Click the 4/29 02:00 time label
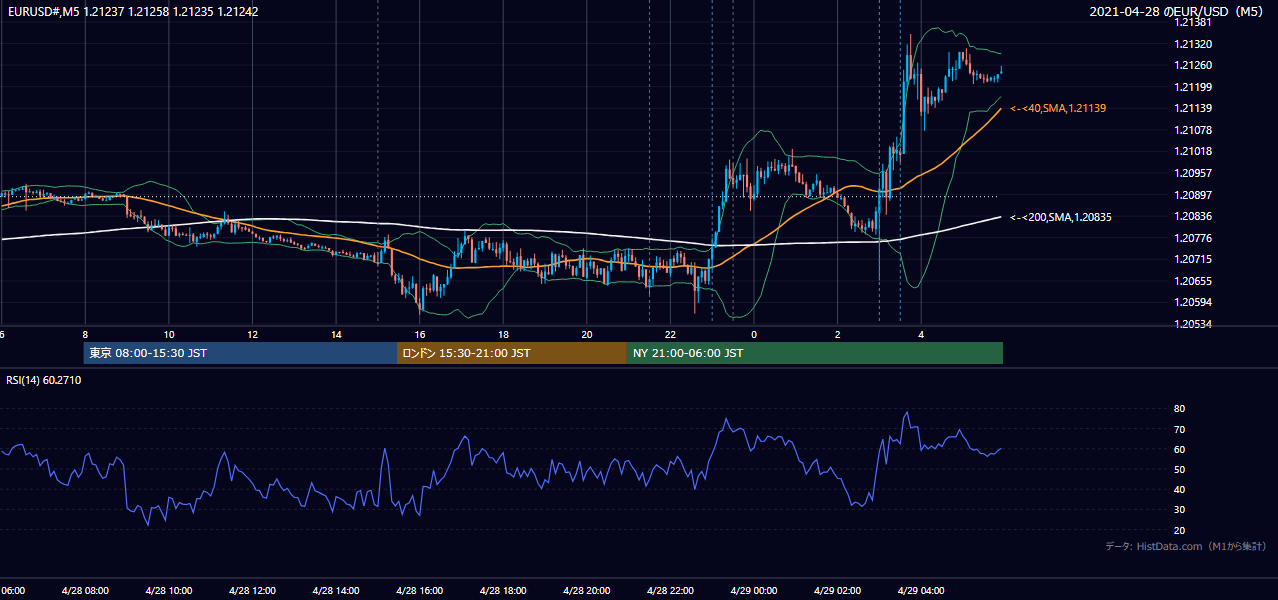 [837, 591]
